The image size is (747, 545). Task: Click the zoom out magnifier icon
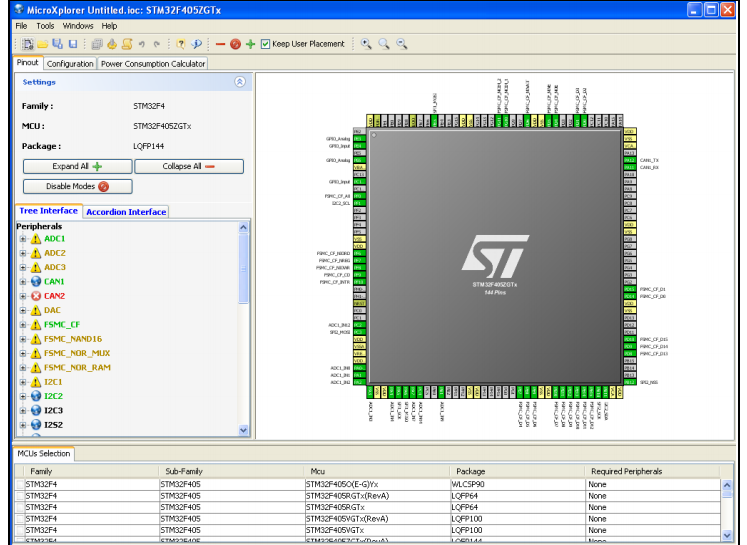(x=402, y=44)
